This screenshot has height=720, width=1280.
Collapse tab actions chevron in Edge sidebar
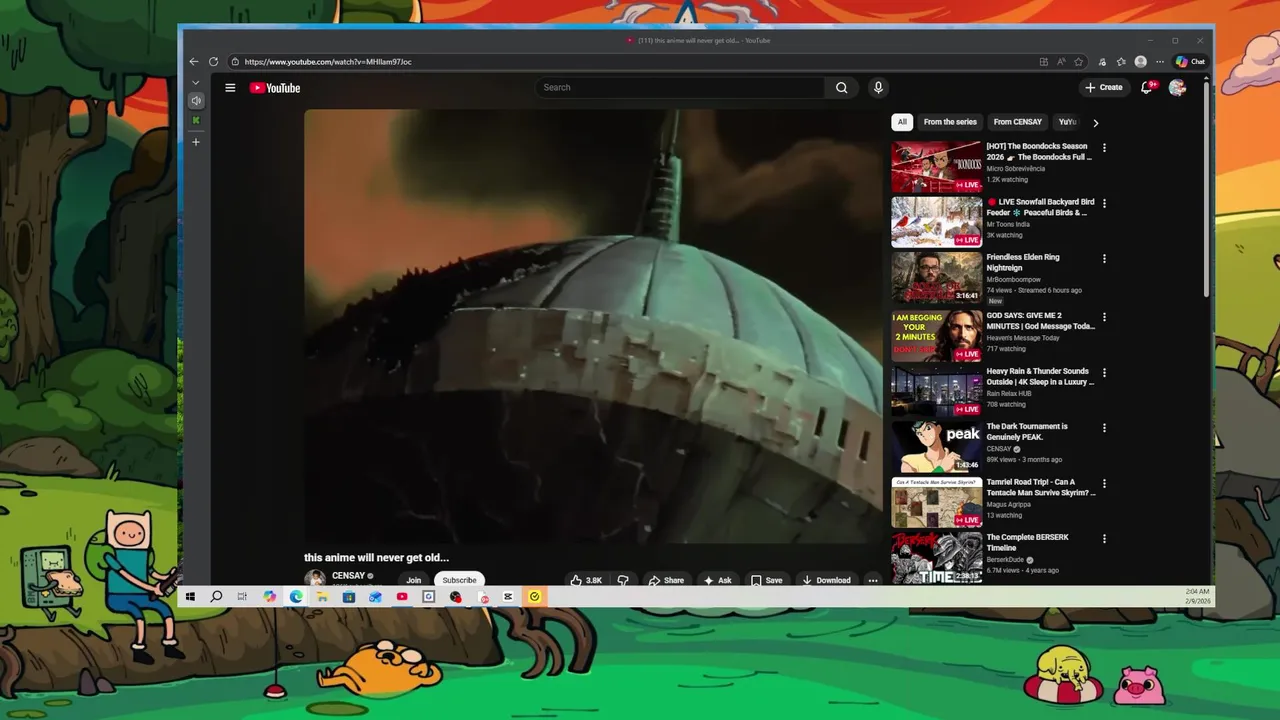[x=196, y=83]
